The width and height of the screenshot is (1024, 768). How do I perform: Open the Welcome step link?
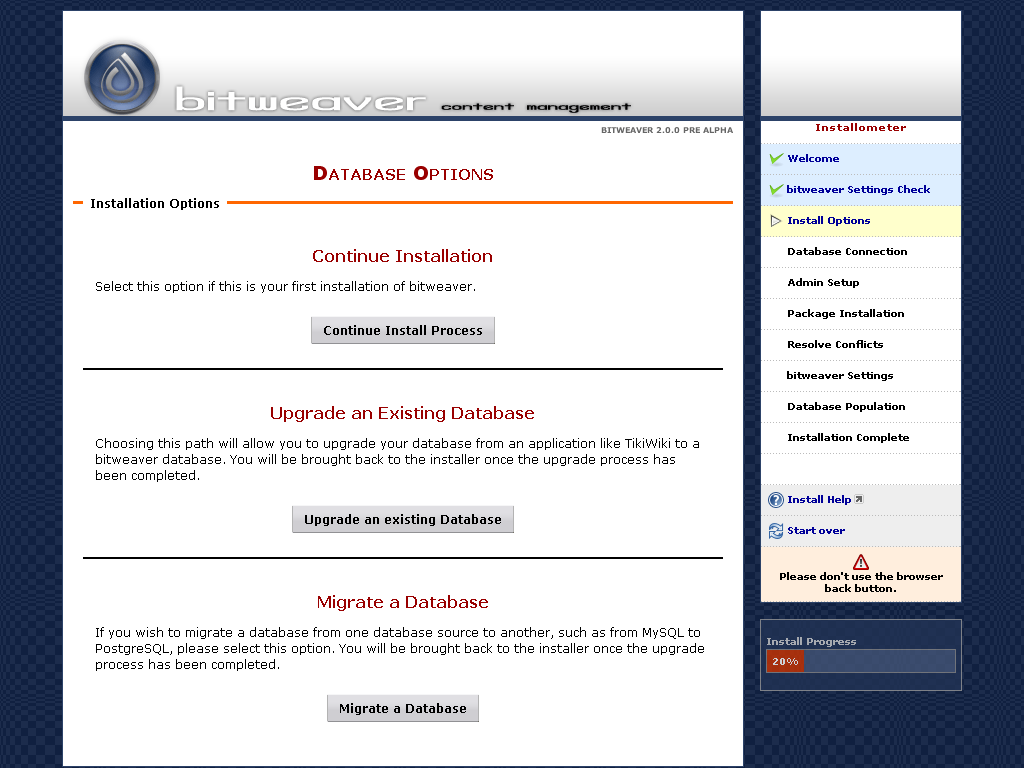pos(813,159)
